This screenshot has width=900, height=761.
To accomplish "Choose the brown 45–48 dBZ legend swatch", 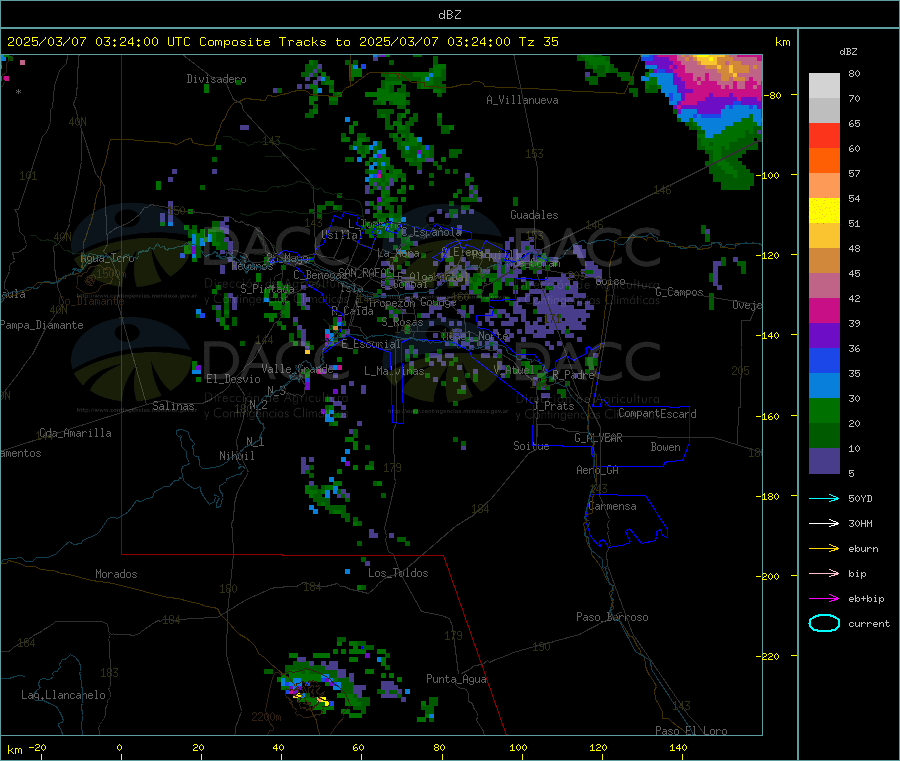I will pos(824,261).
